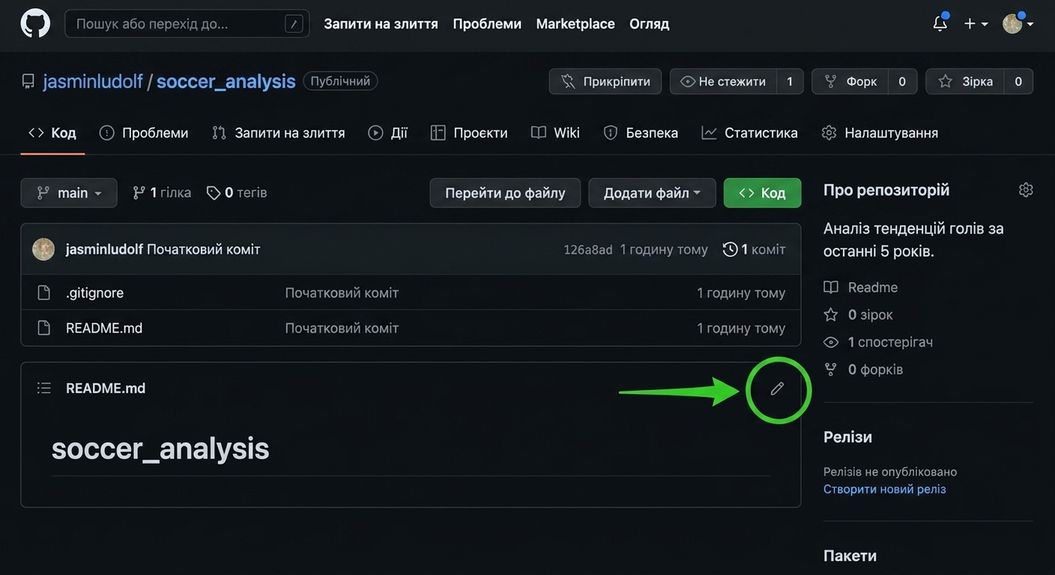Click the 'Прикріпити' pin button
This screenshot has width=1055, height=575.
tap(606, 81)
